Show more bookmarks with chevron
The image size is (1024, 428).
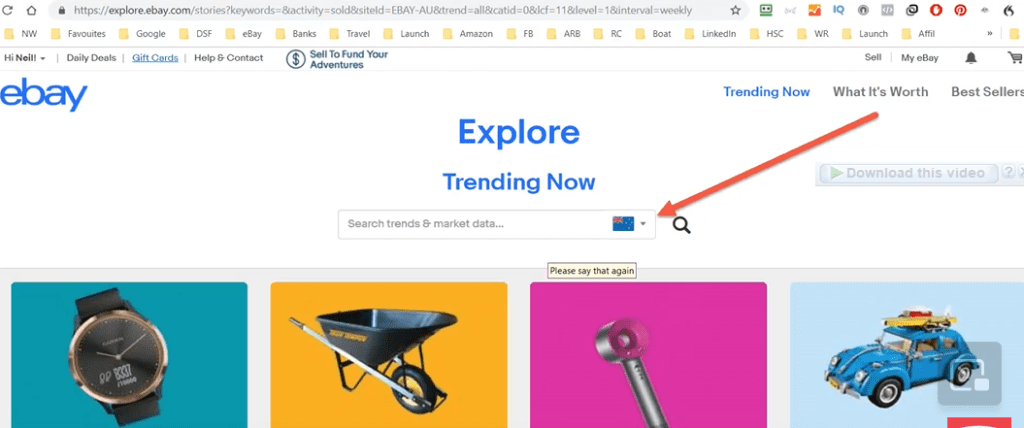(990, 34)
